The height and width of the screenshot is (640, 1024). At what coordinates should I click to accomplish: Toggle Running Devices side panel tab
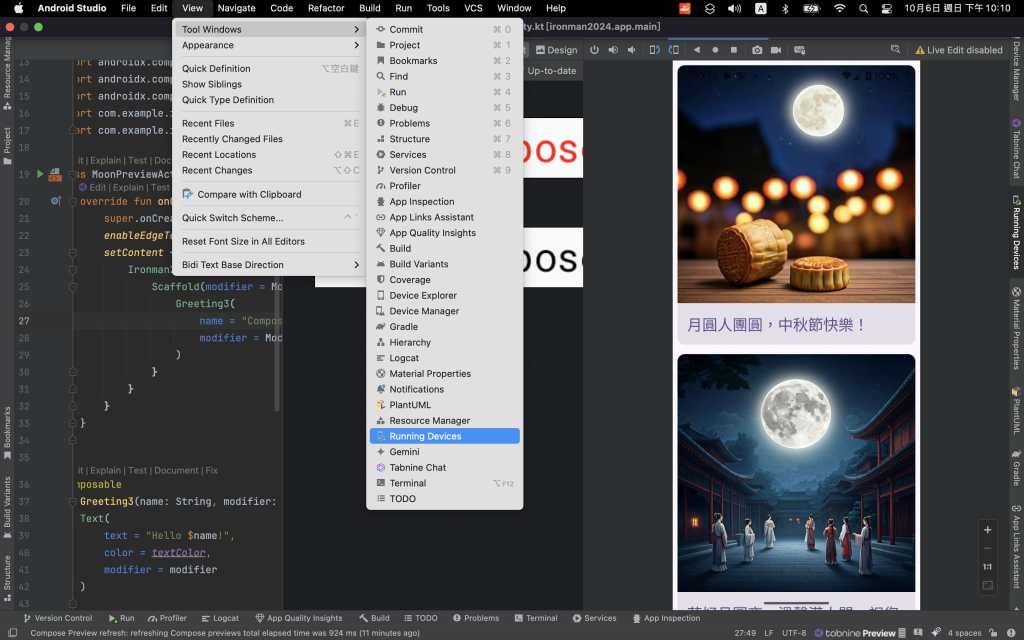pos(1016,231)
